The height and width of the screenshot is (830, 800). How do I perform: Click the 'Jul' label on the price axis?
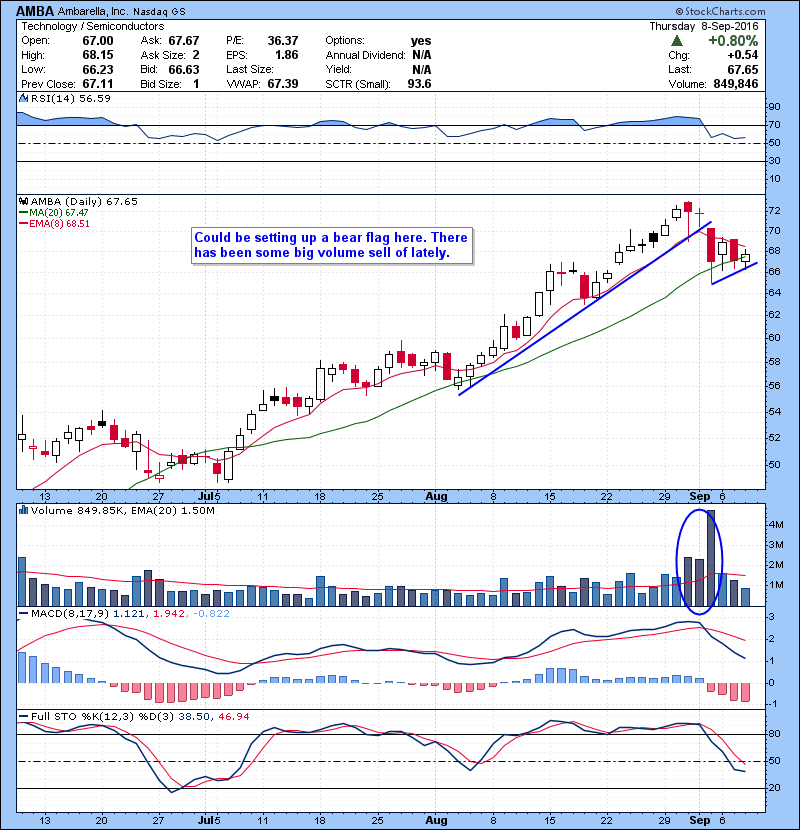(206, 497)
